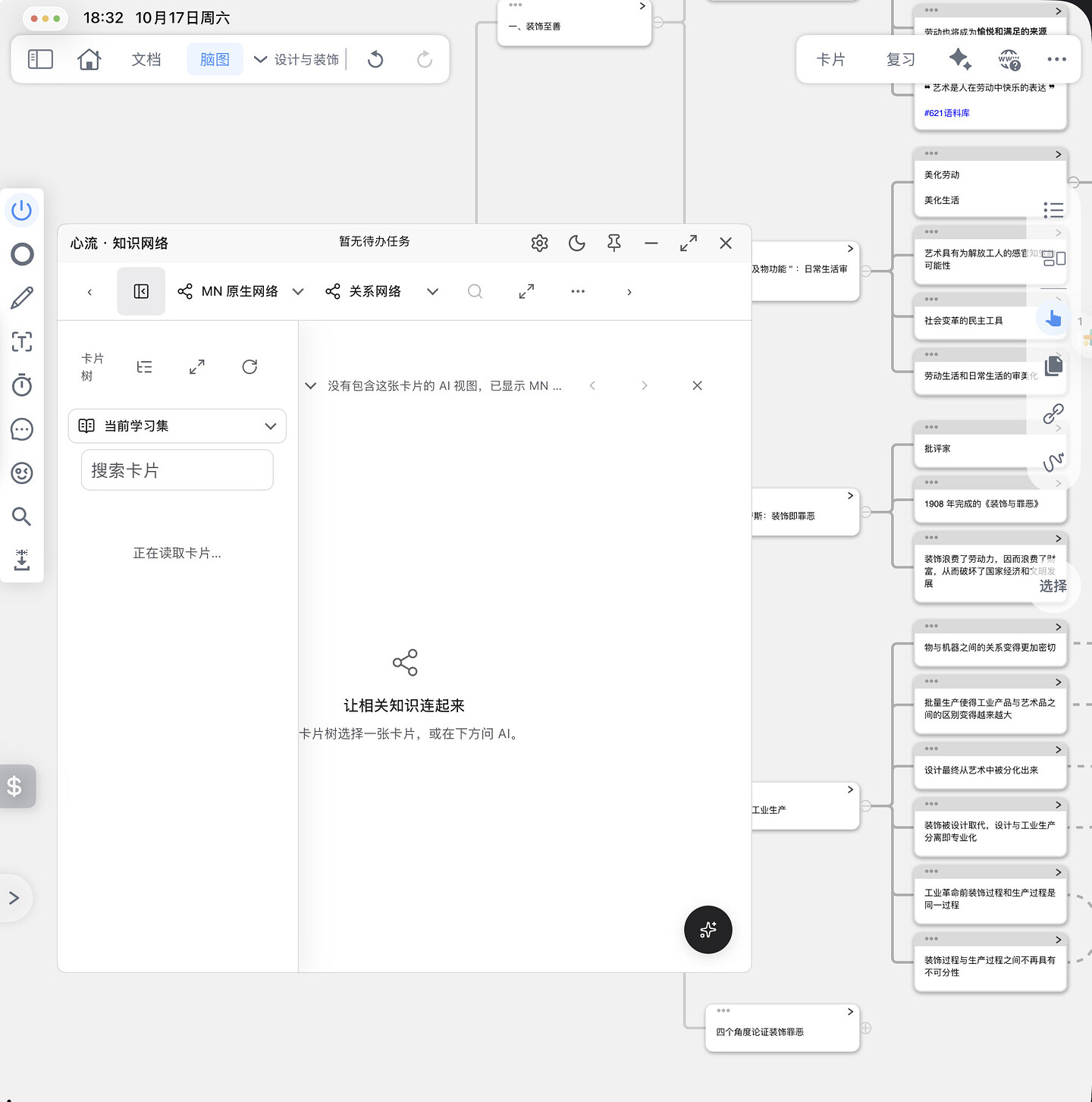The width and height of the screenshot is (1092, 1102).
Task: Switch to the 复习 tab
Action: pyautogui.click(x=901, y=59)
